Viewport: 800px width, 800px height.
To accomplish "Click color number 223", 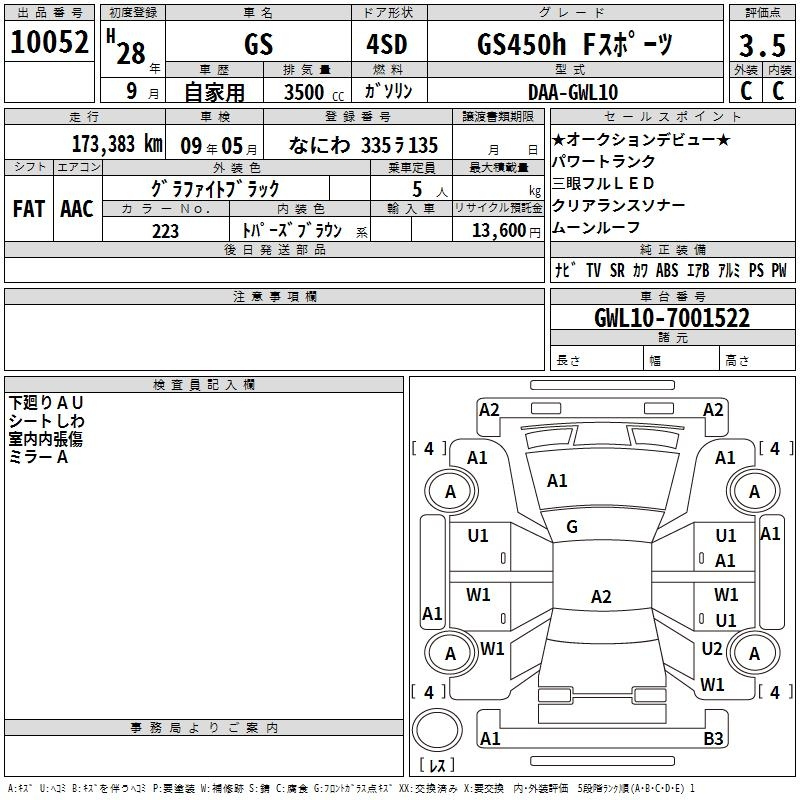I will pyautogui.click(x=165, y=231).
